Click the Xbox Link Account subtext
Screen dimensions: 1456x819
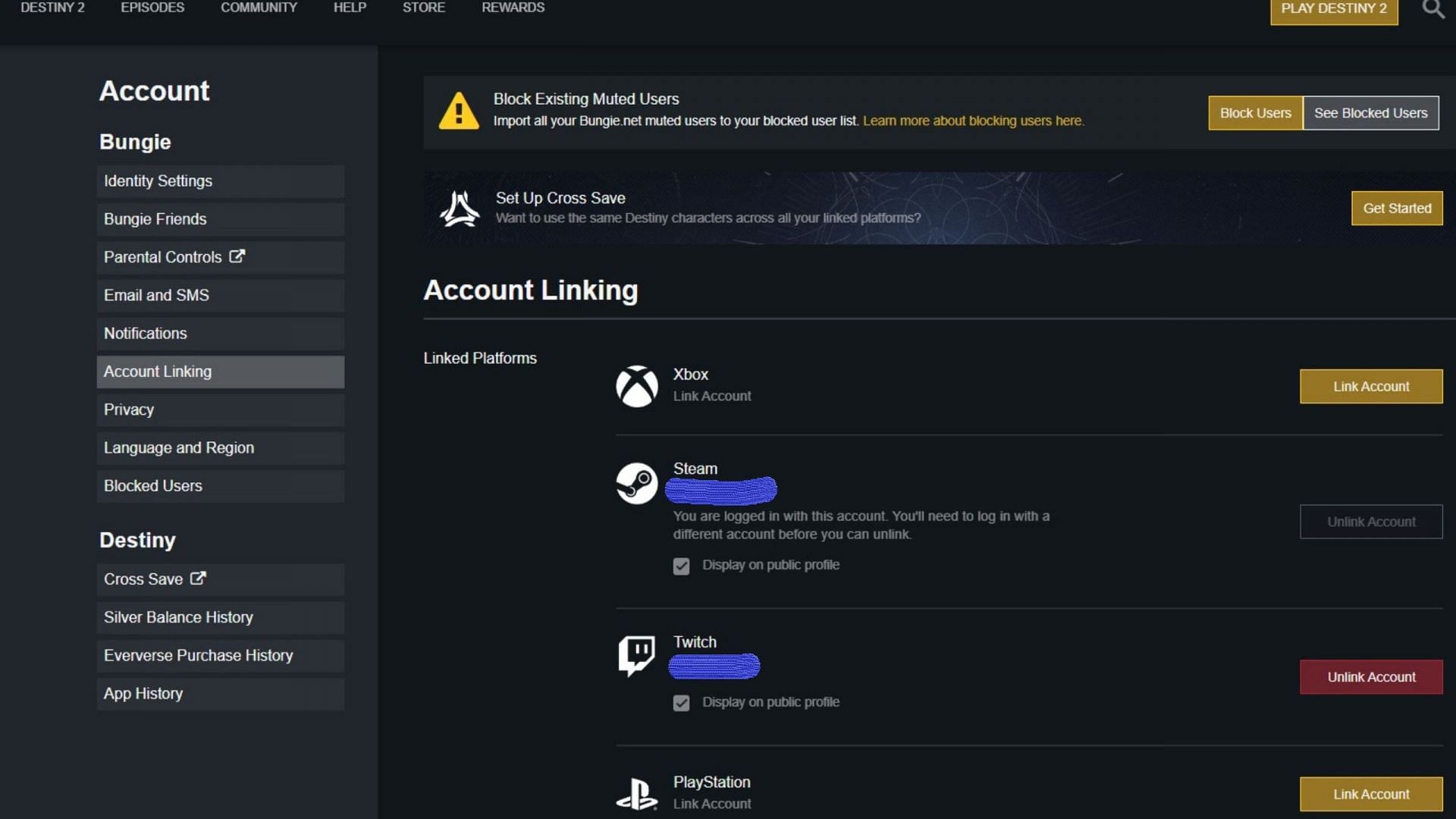[712, 396]
